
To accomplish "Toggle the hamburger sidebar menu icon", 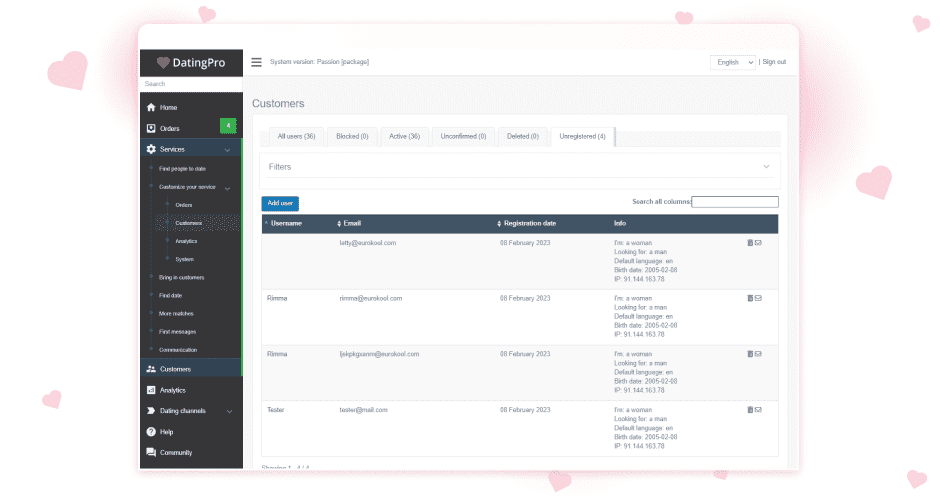I will click(x=256, y=62).
